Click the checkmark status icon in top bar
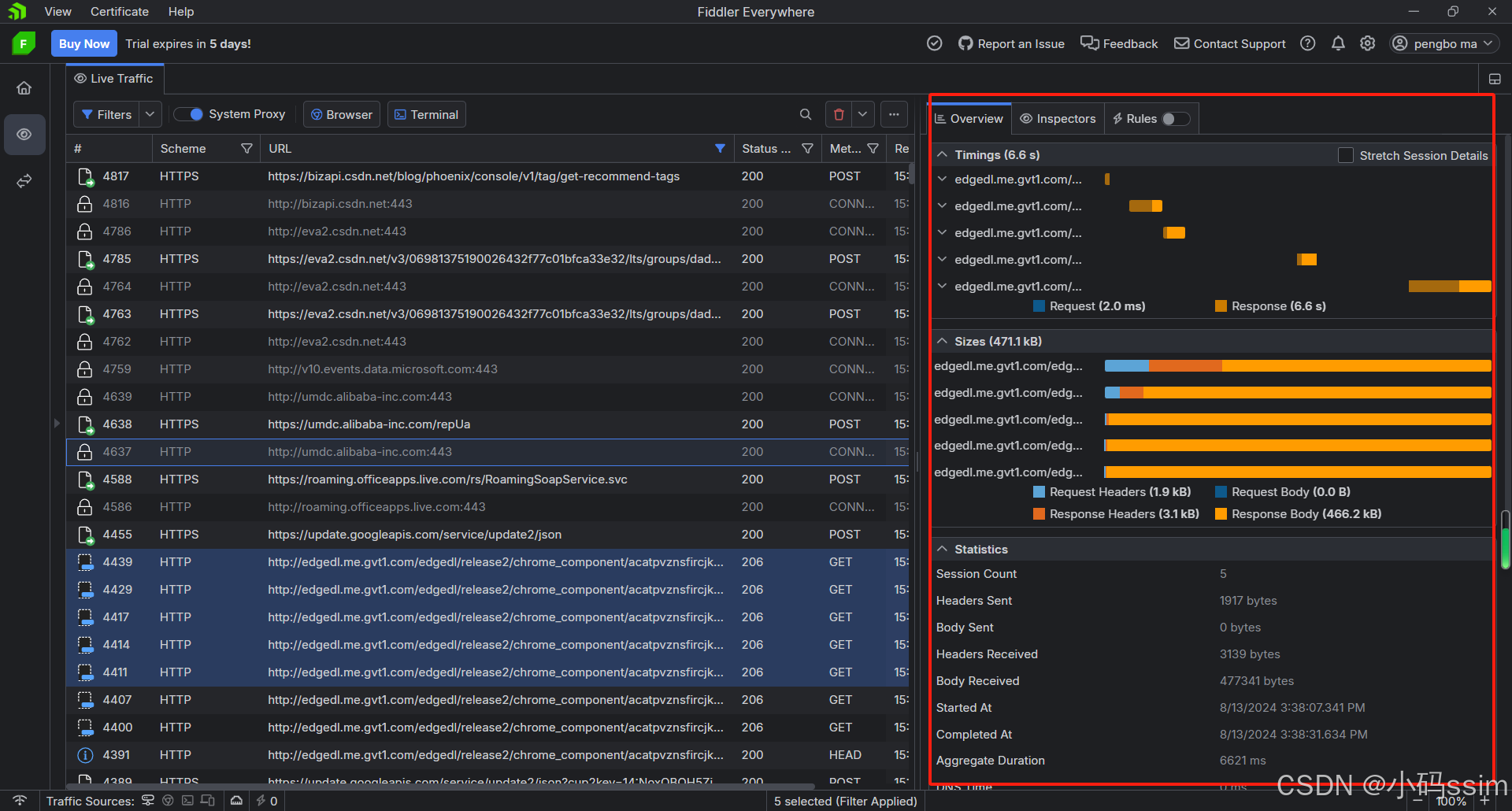The image size is (1512, 811). 935,44
